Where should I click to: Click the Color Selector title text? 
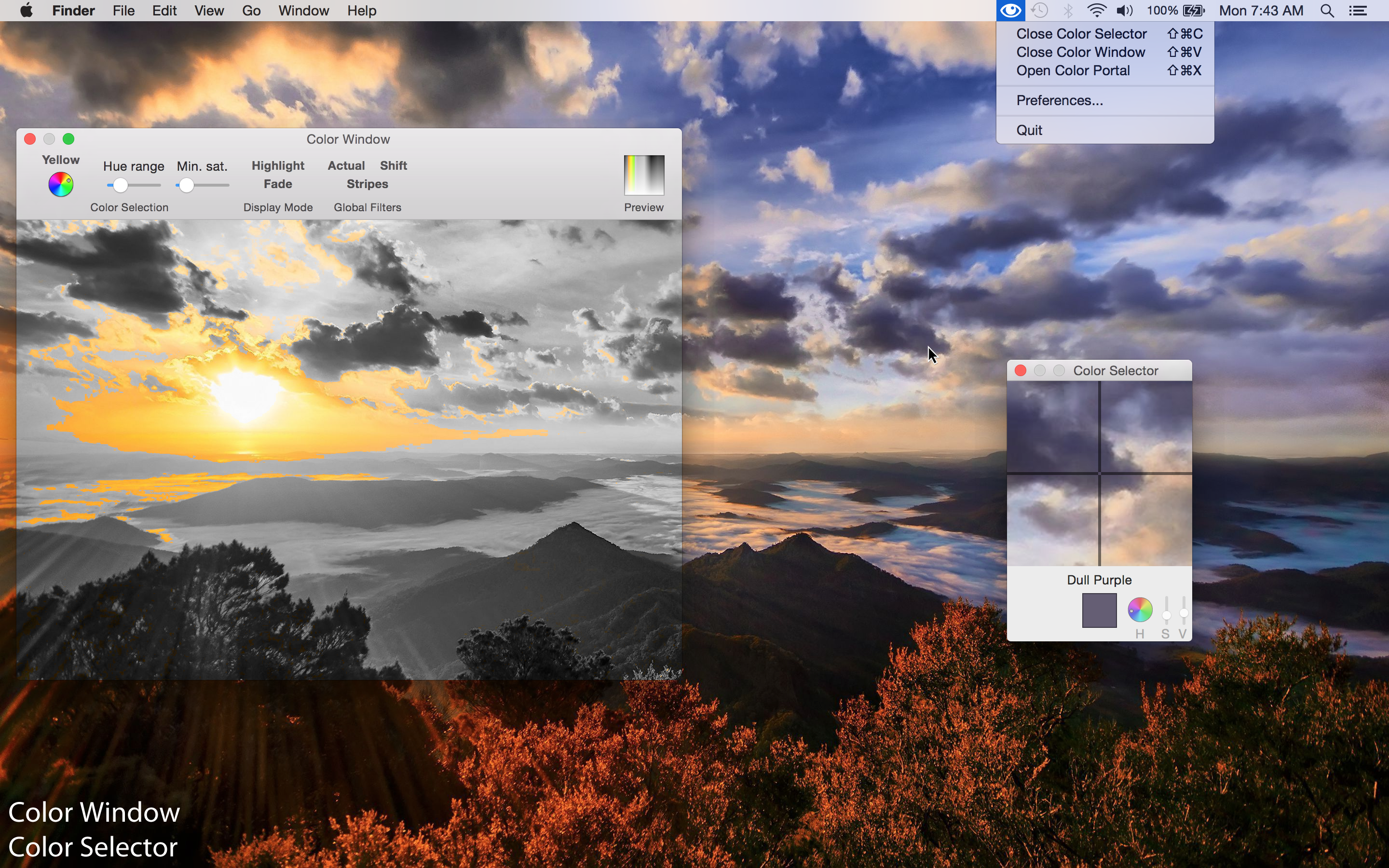coord(1115,371)
